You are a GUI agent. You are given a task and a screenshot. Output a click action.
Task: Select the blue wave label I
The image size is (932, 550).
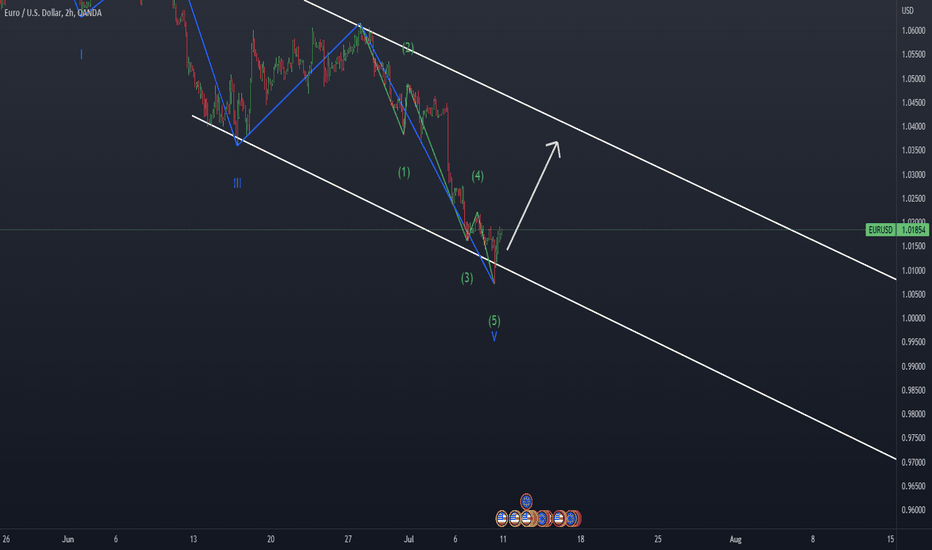[81, 55]
